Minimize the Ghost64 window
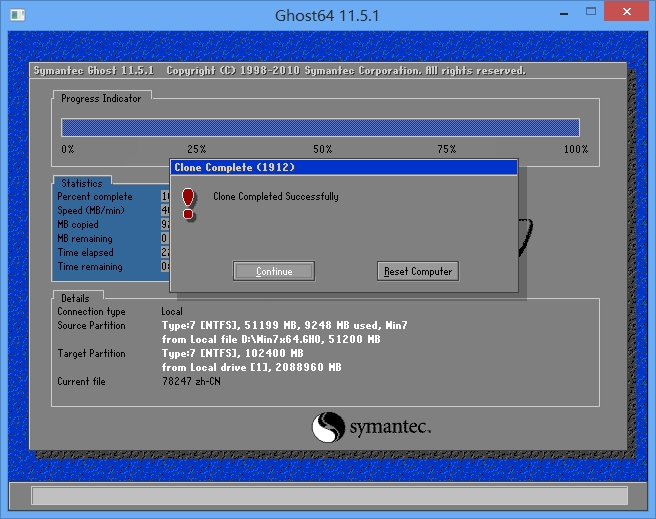 point(564,13)
